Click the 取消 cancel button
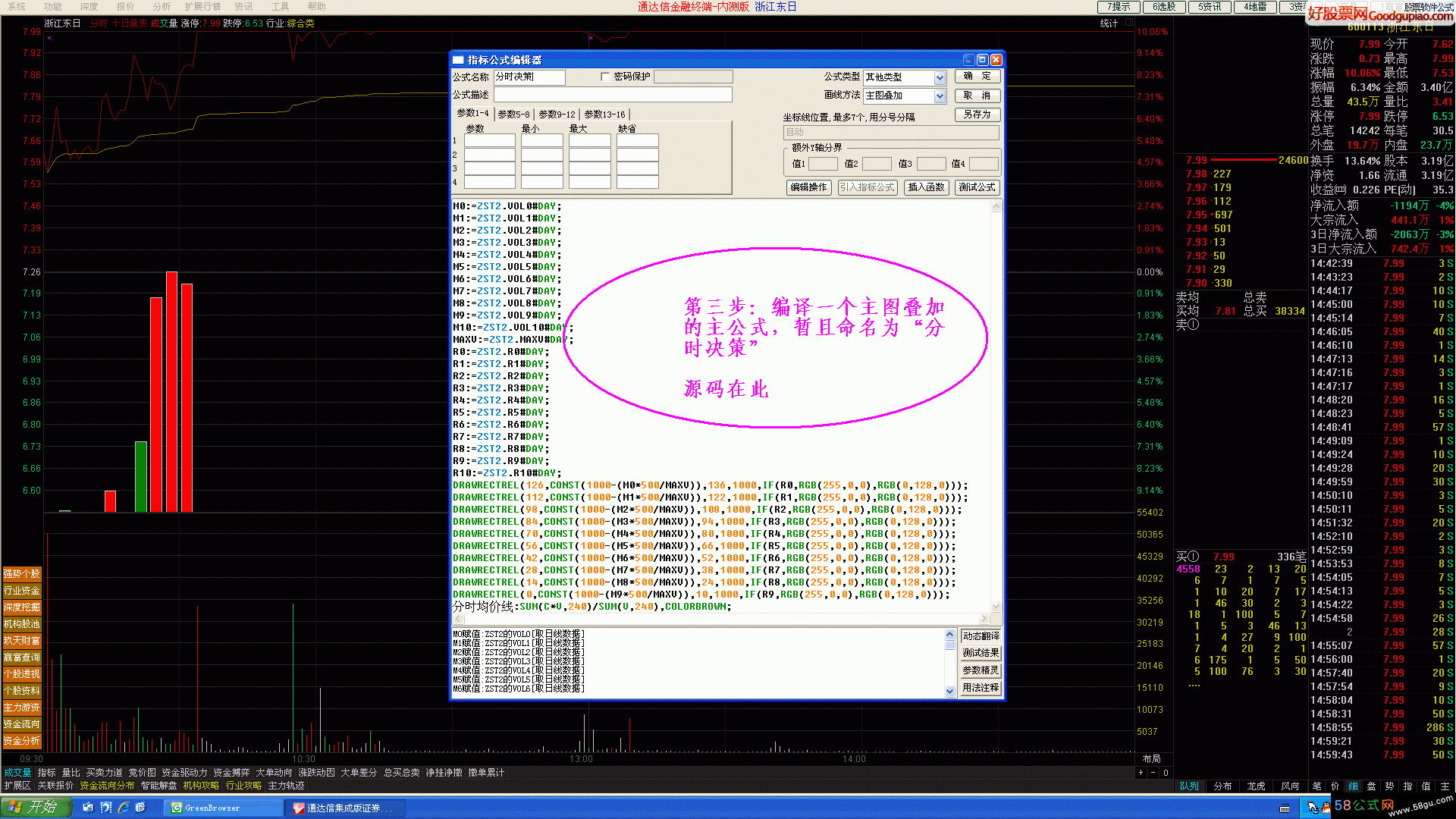Viewport: 1456px width, 819px height. pyautogui.click(x=977, y=96)
